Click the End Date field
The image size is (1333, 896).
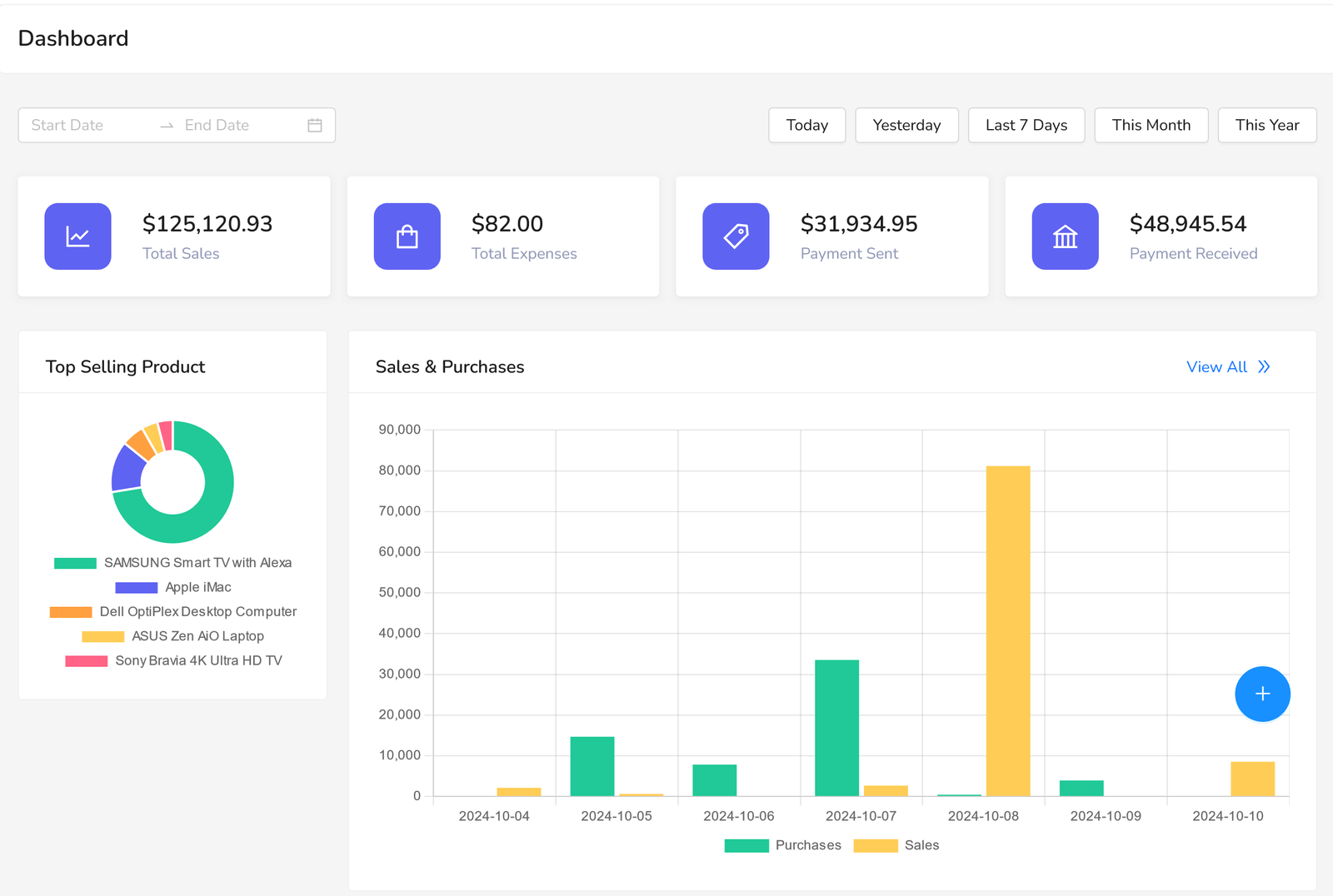[x=233, y=126]
